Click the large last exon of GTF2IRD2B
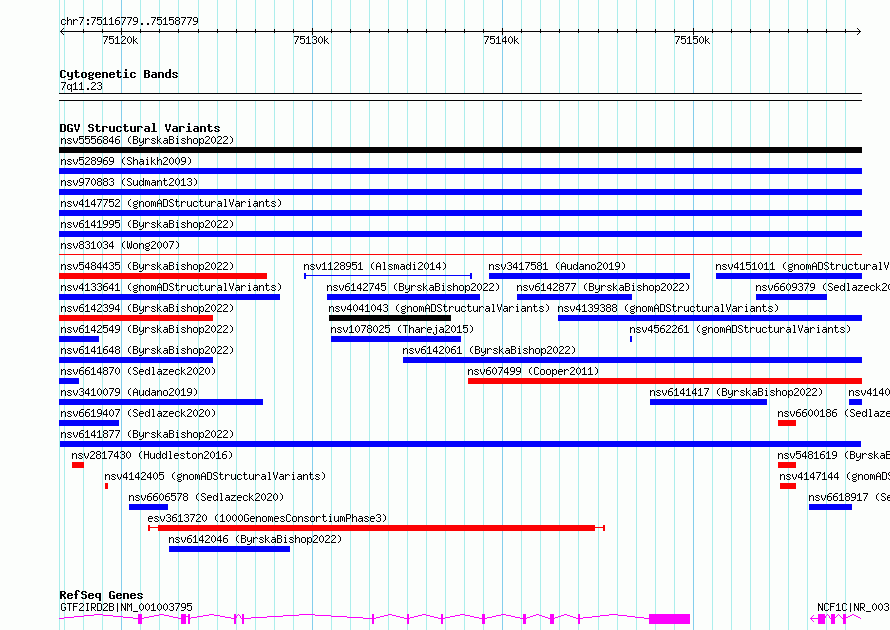 point(670,619)
